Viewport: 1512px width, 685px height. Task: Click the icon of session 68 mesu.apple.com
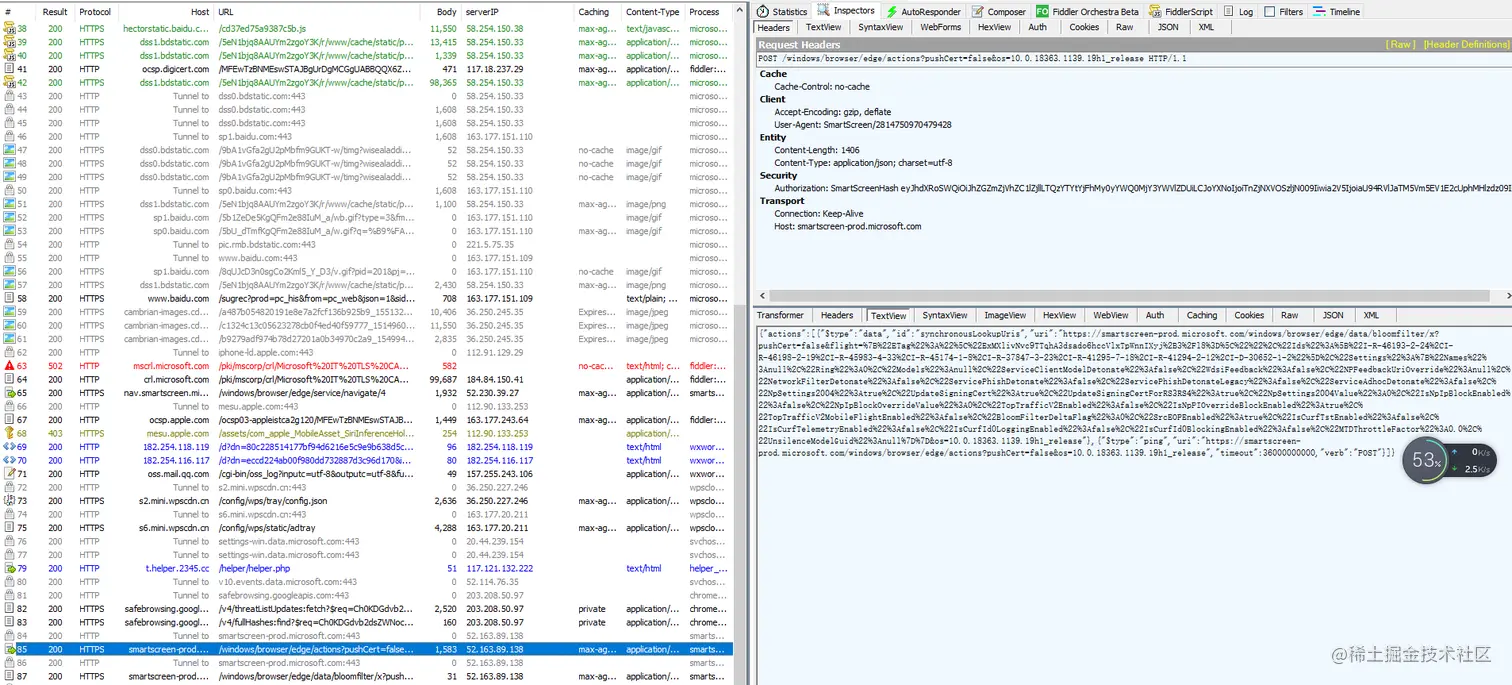[9, 433]
